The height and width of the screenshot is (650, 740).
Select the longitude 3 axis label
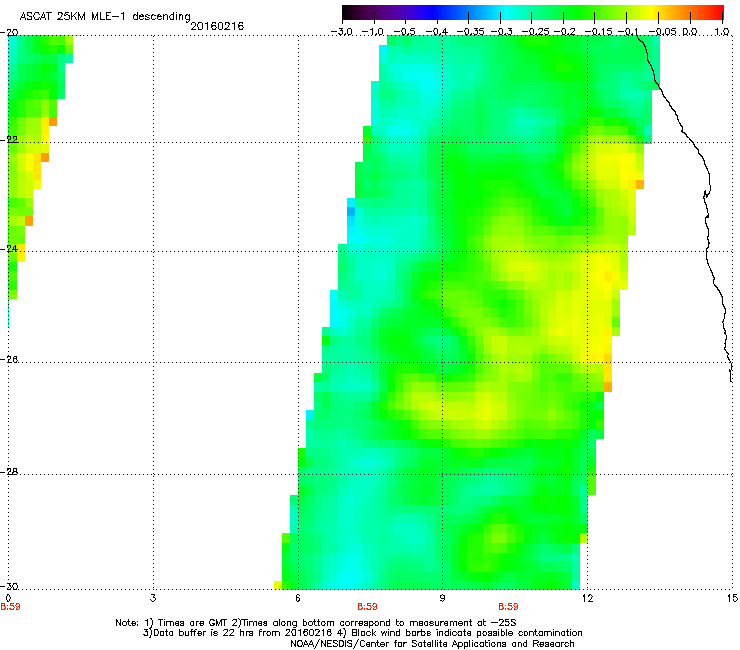click(153, 599)
